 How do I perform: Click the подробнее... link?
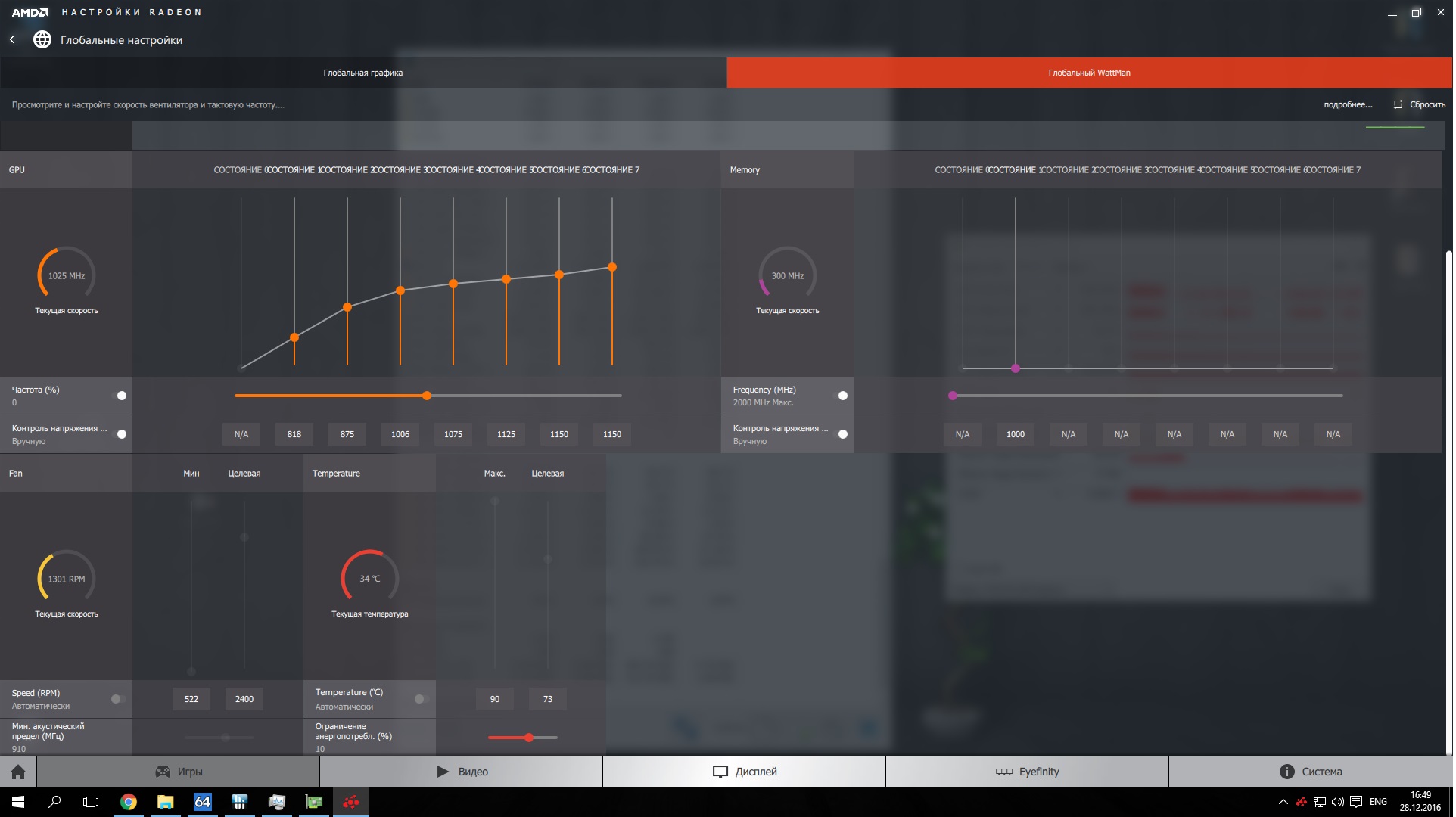click(1347, 104)
